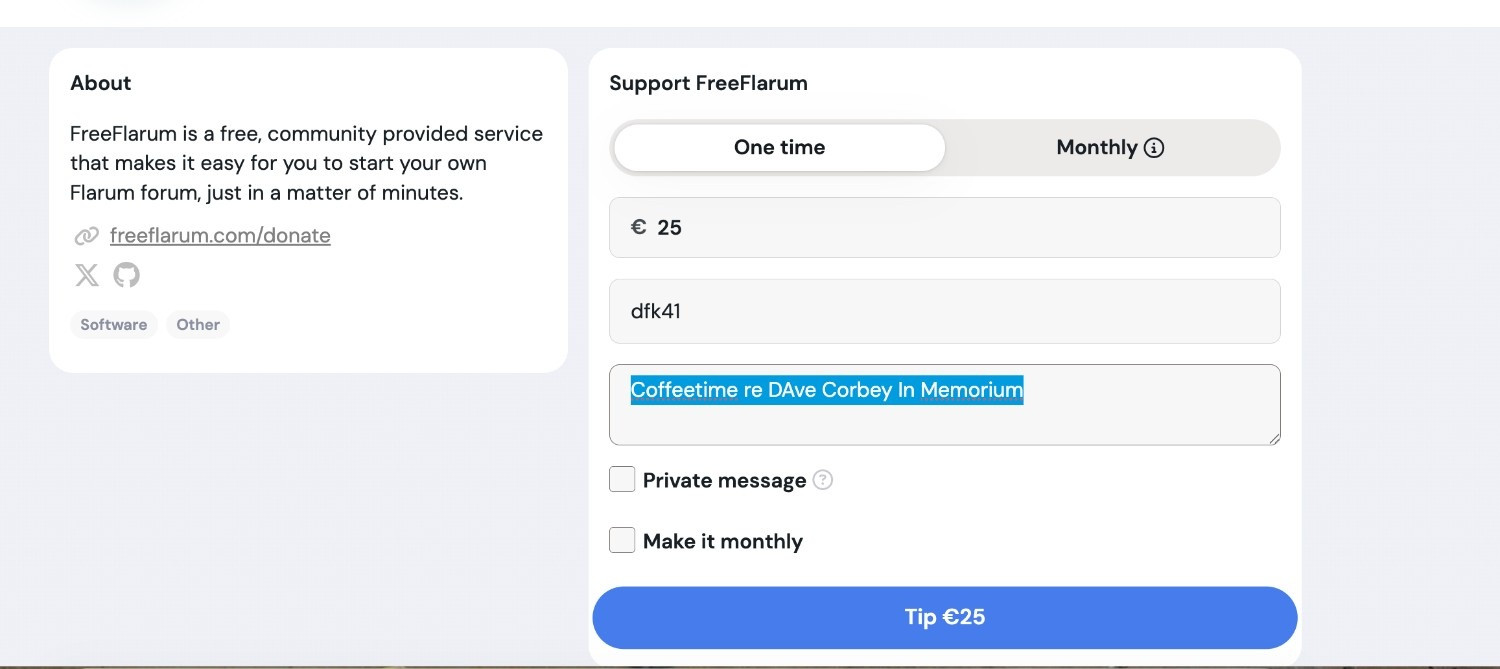The width and height of the screenshot is (1500, 669).
Task: Open the freeflarum.com/donate link
Action: click(x=220, y=236)
